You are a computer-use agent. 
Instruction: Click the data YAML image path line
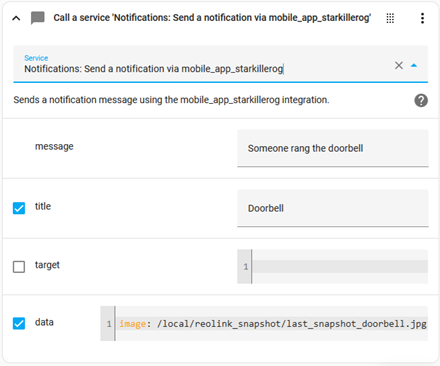click(273, 324)
